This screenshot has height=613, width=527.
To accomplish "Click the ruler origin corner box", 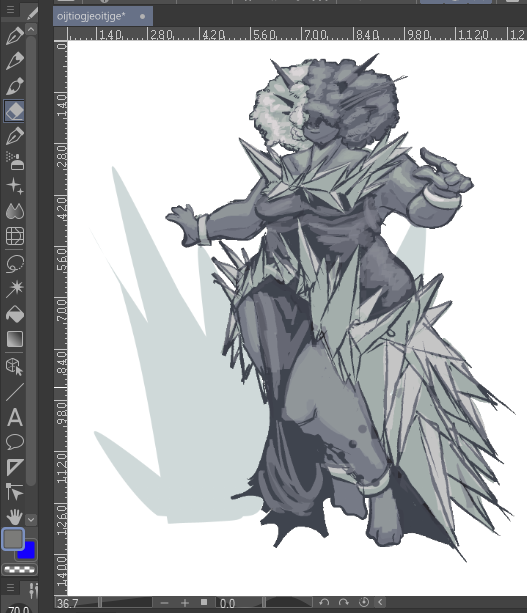I will coord(60,34).
